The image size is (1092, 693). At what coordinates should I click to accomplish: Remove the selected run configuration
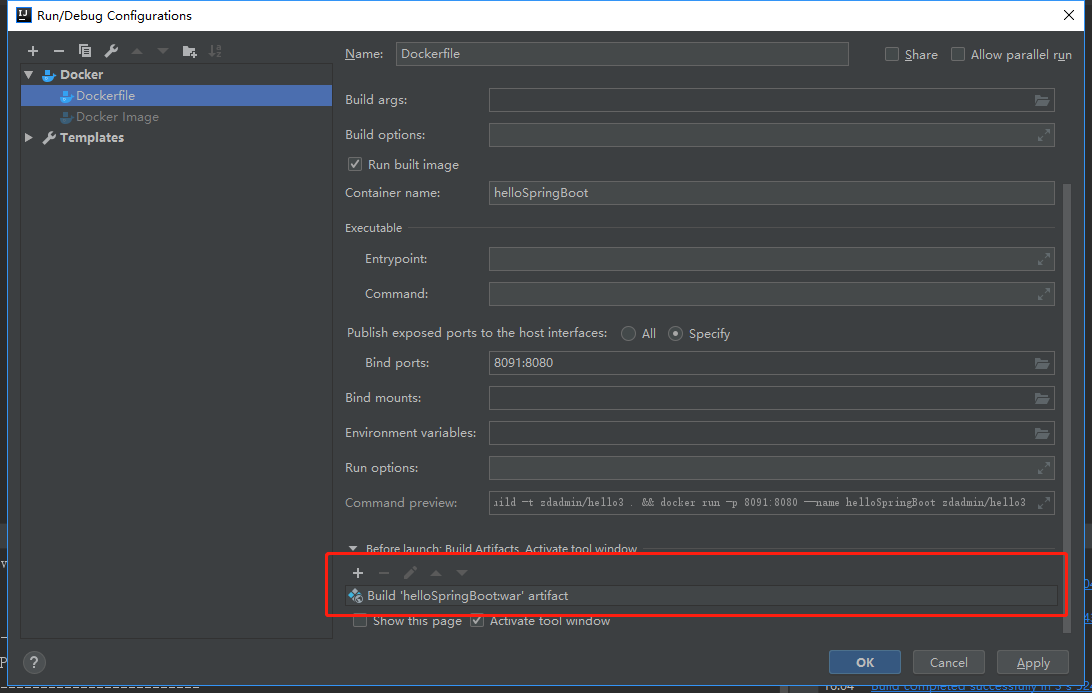[x=58, y=51]
